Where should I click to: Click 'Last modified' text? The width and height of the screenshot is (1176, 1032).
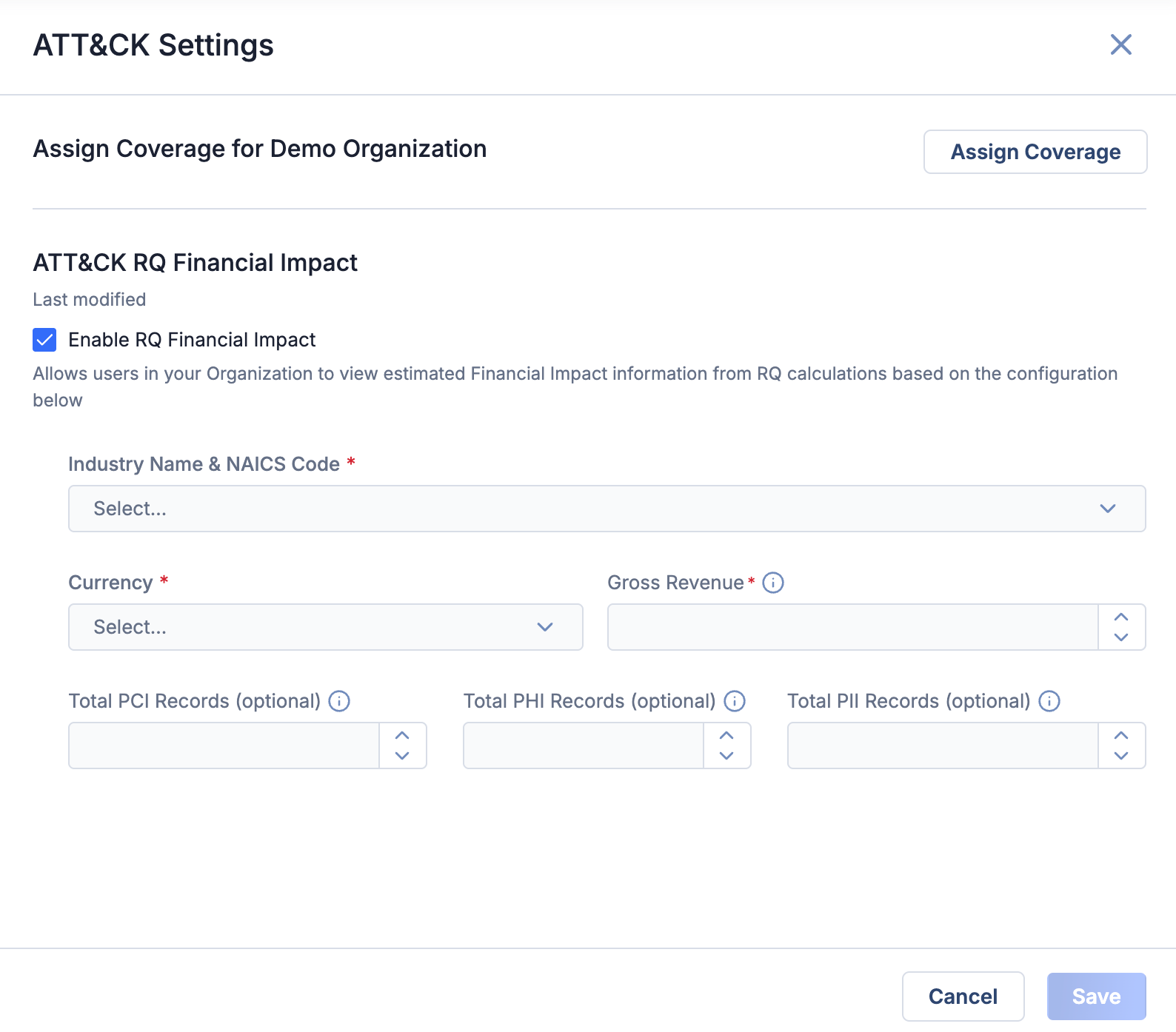click(x=89, y=300)
